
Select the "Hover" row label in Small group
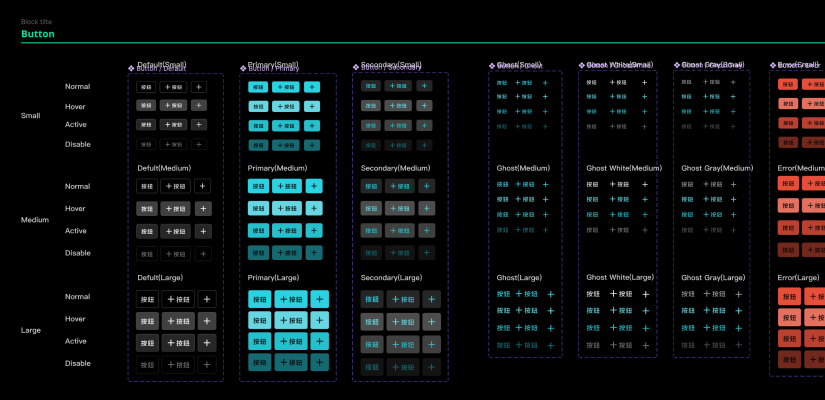pos(75,106)
